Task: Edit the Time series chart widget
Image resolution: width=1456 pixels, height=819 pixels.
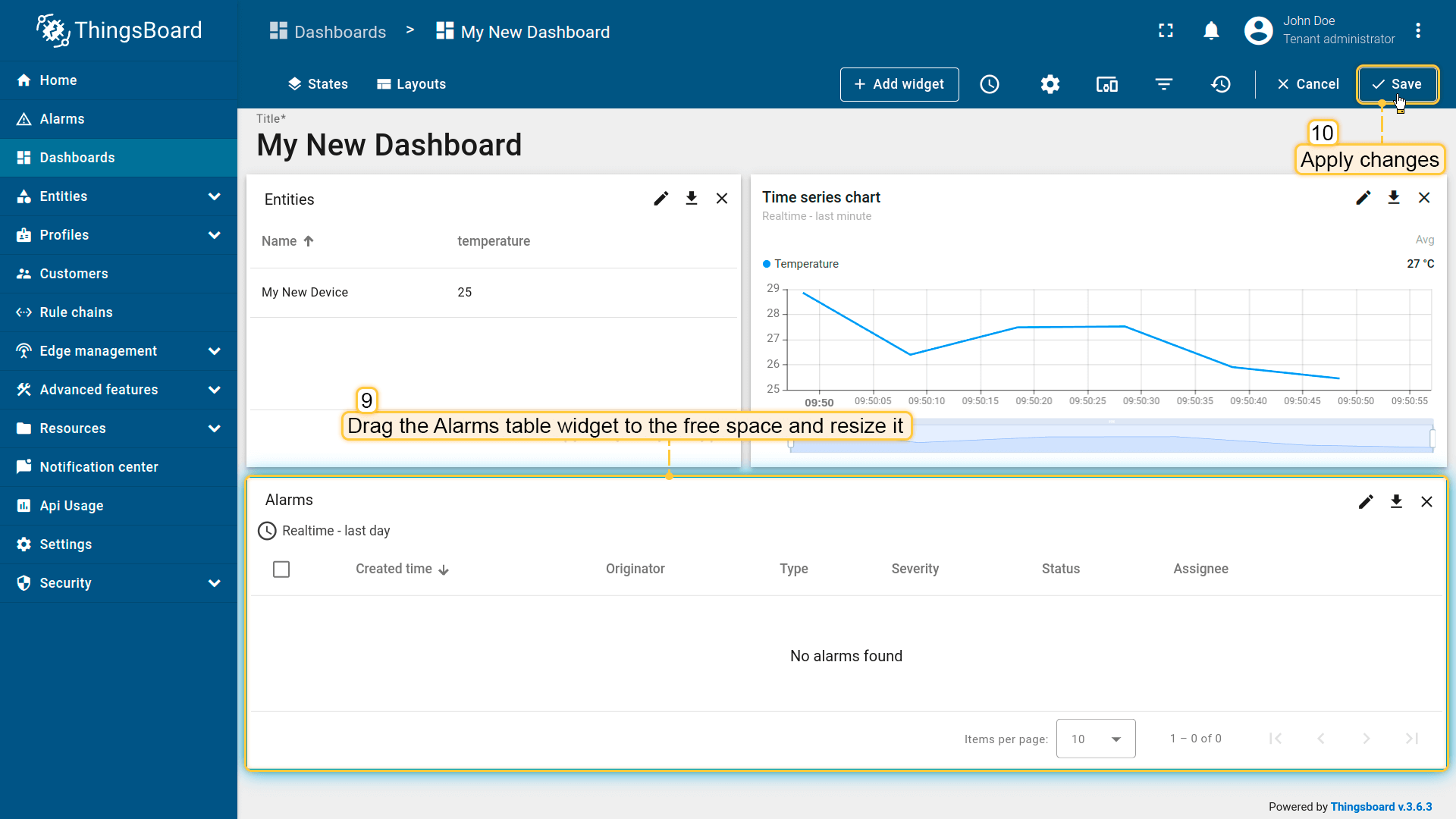Action: click(x=1363, y=198)
